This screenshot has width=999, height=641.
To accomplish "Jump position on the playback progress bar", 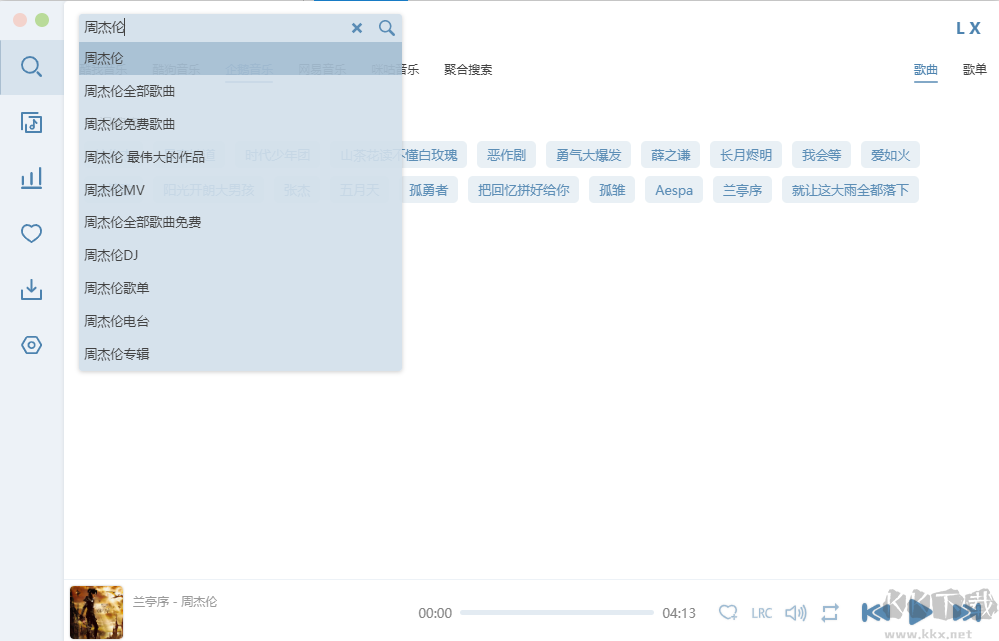I will (x=558, y=612).
